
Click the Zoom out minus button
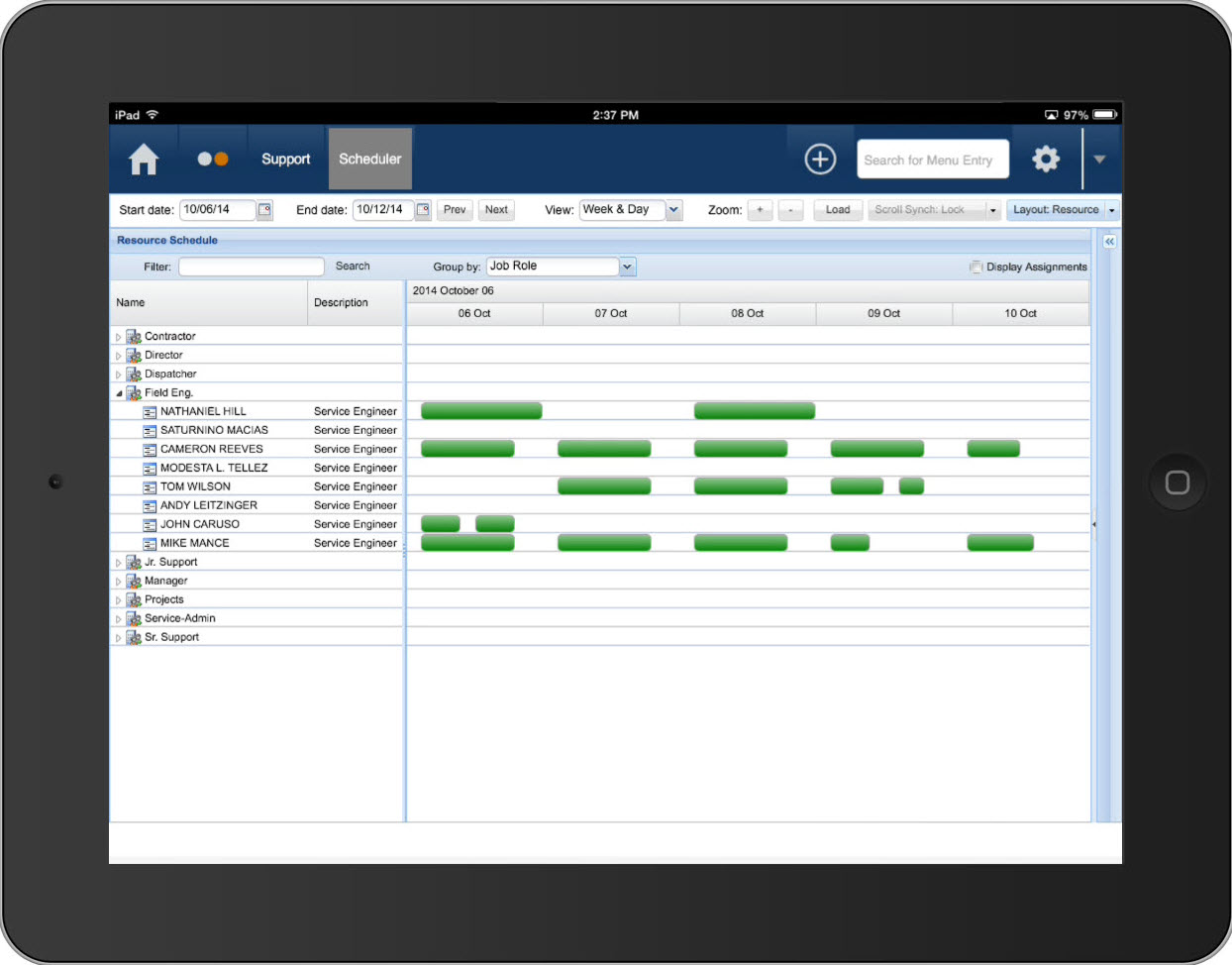[x=789, y=210]
